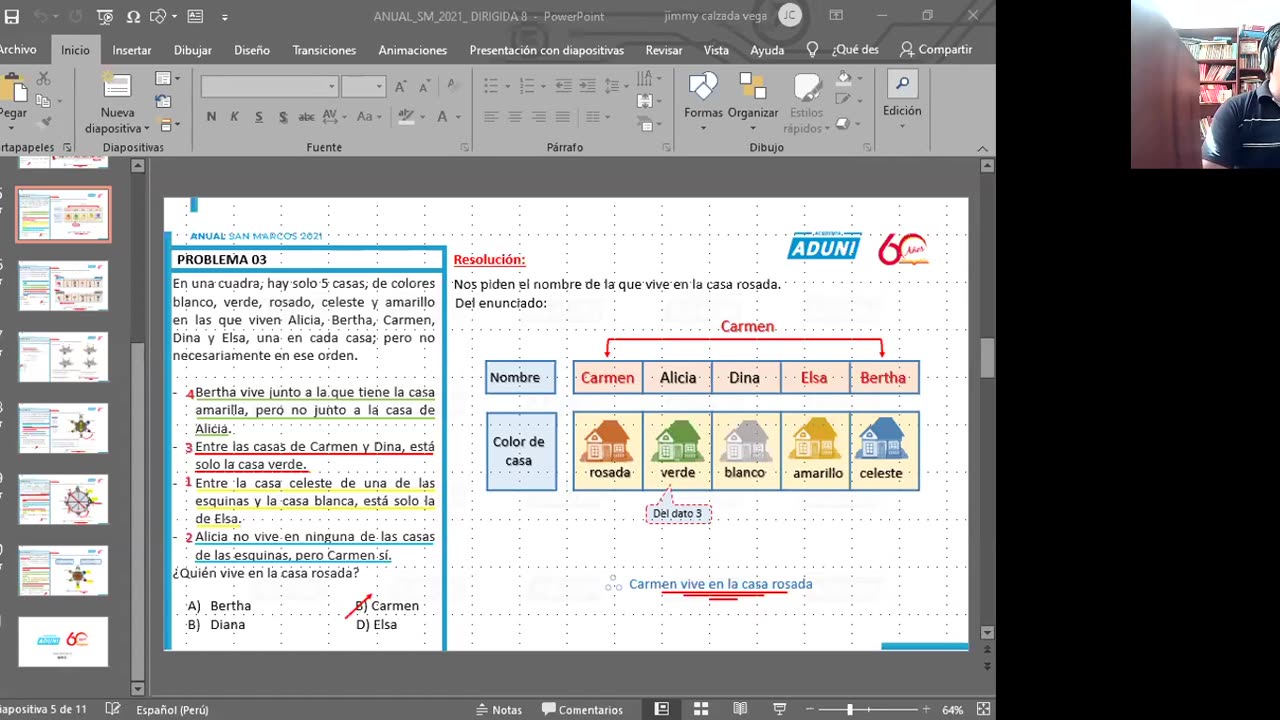The width and height of the screenshot is (1280, 720).
Task: Align text to the right
Action: [x=539, y=117]
